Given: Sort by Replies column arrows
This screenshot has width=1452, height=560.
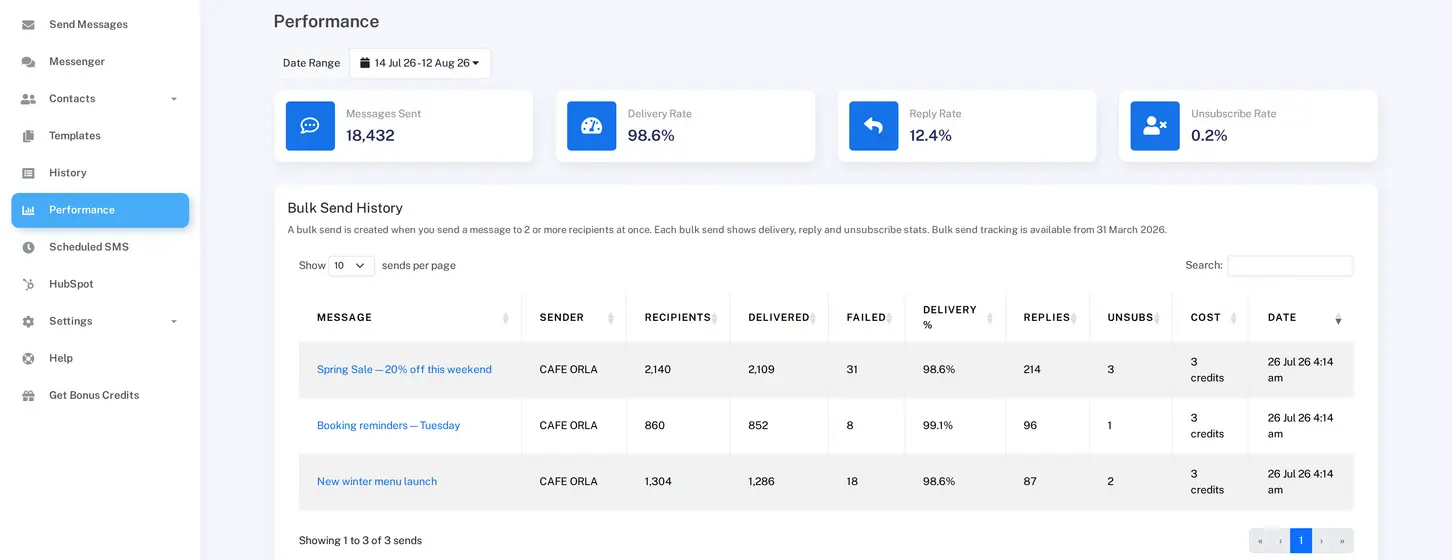Looking at the screenshot, I should (1074, 318).
